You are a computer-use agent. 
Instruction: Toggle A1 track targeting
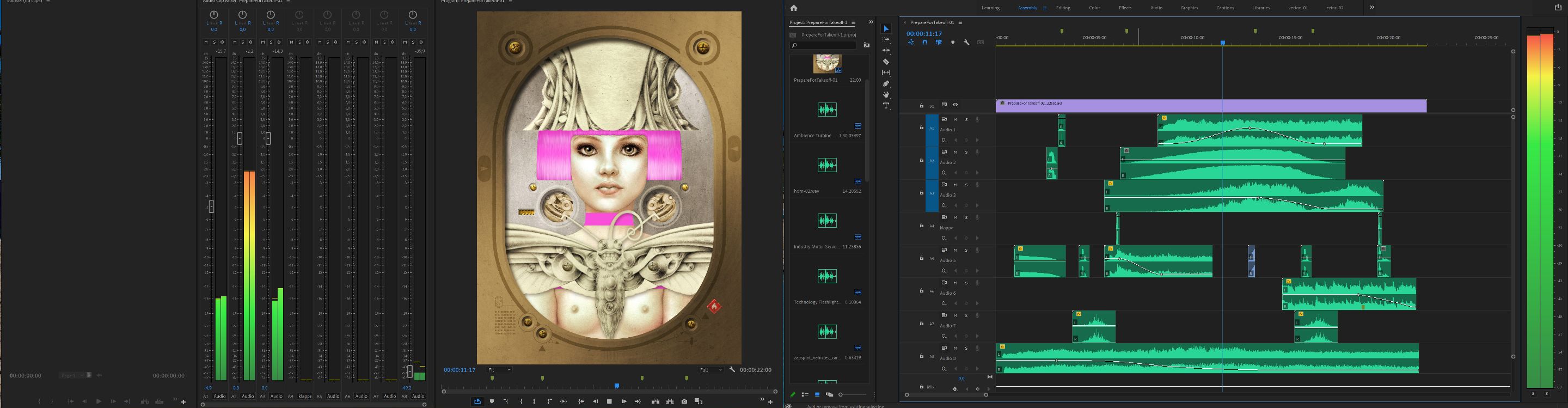pos(932,129)
